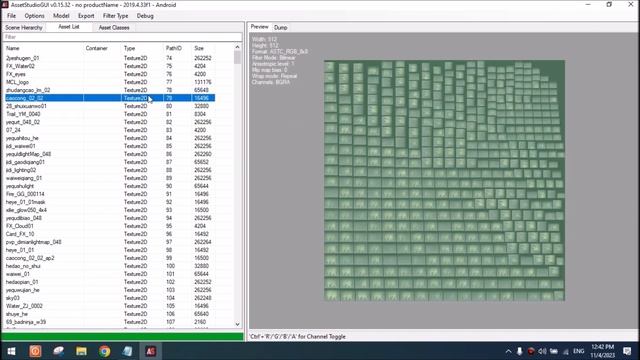Select the heye_01_01mask texture row
The image size is (640, 360).
(x=109, y=202)
